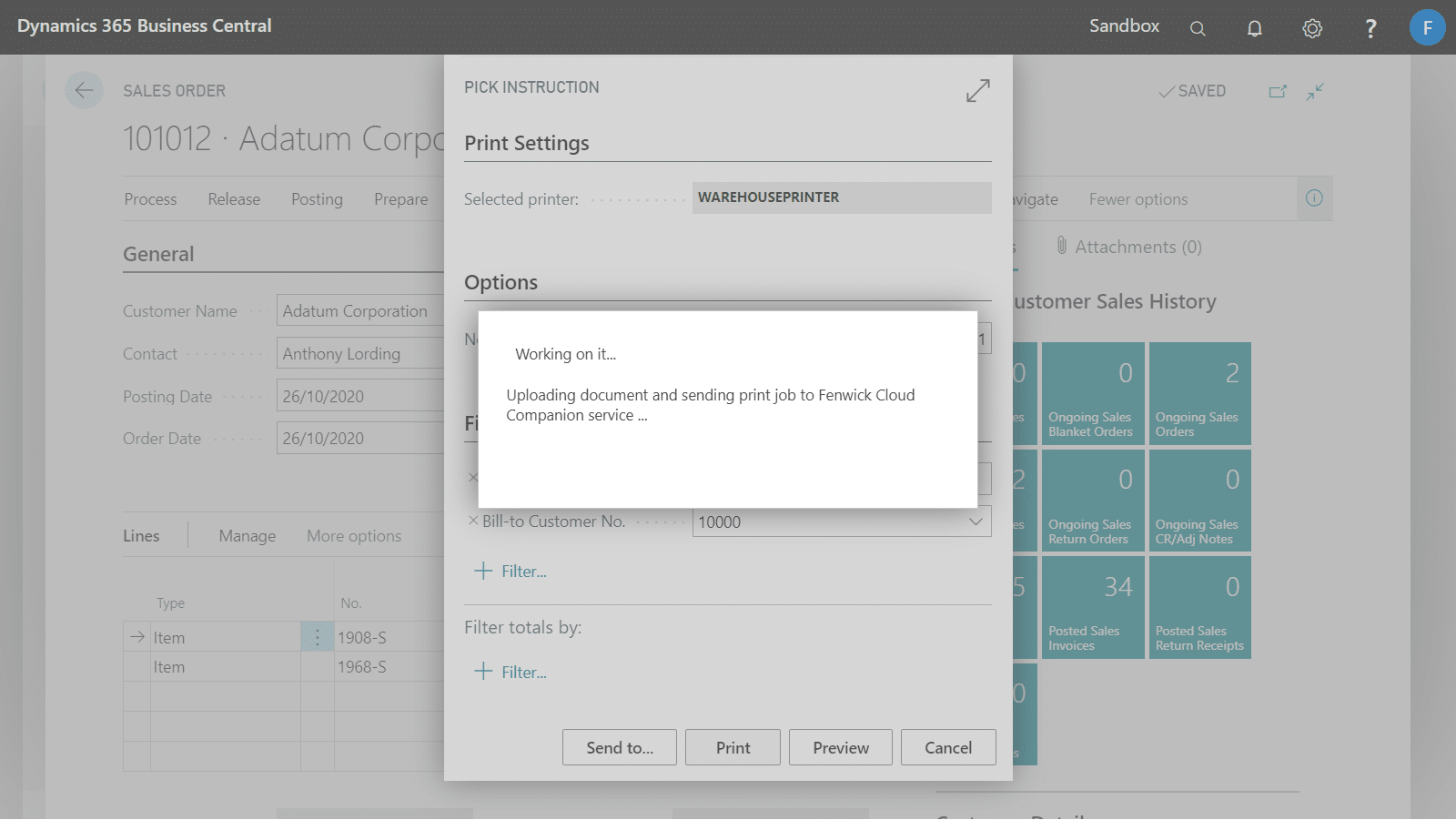Viewport: 1456px width, 820px height.
Task: Open Posted Sales Return Receipts tile
Action: click(1199, 607)
